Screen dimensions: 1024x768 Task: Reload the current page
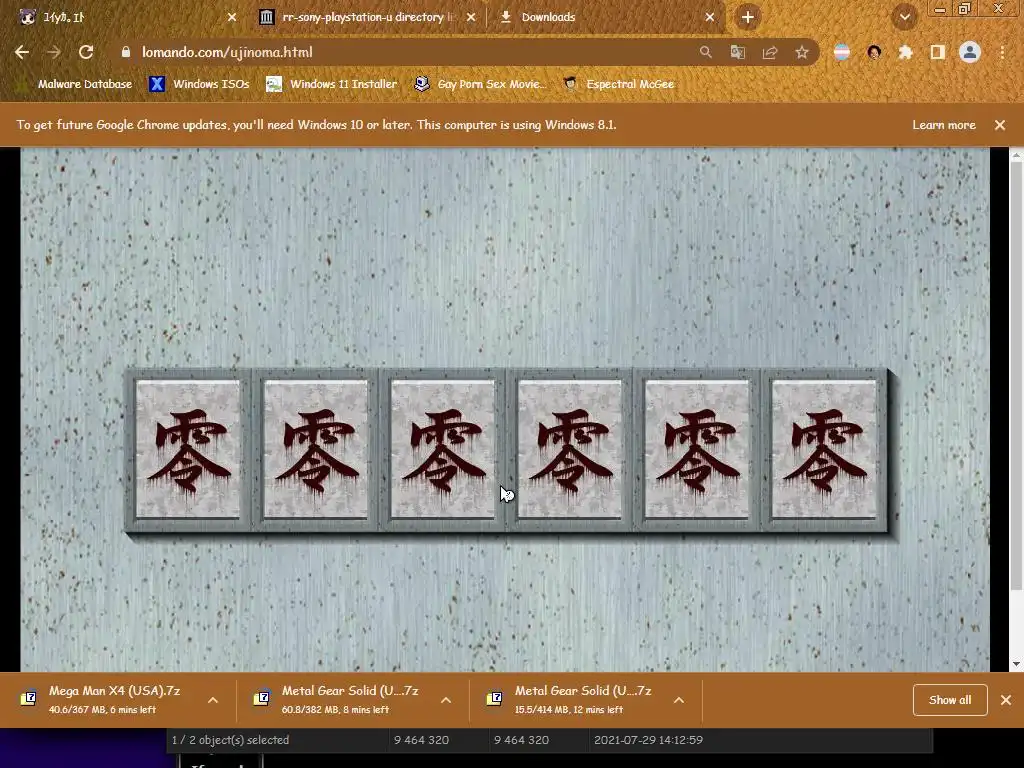86,52
